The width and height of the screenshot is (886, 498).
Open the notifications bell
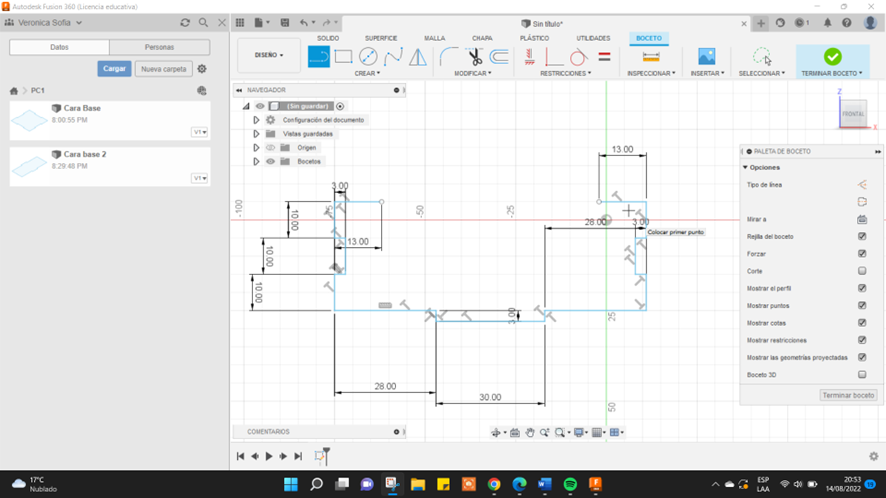827,23
